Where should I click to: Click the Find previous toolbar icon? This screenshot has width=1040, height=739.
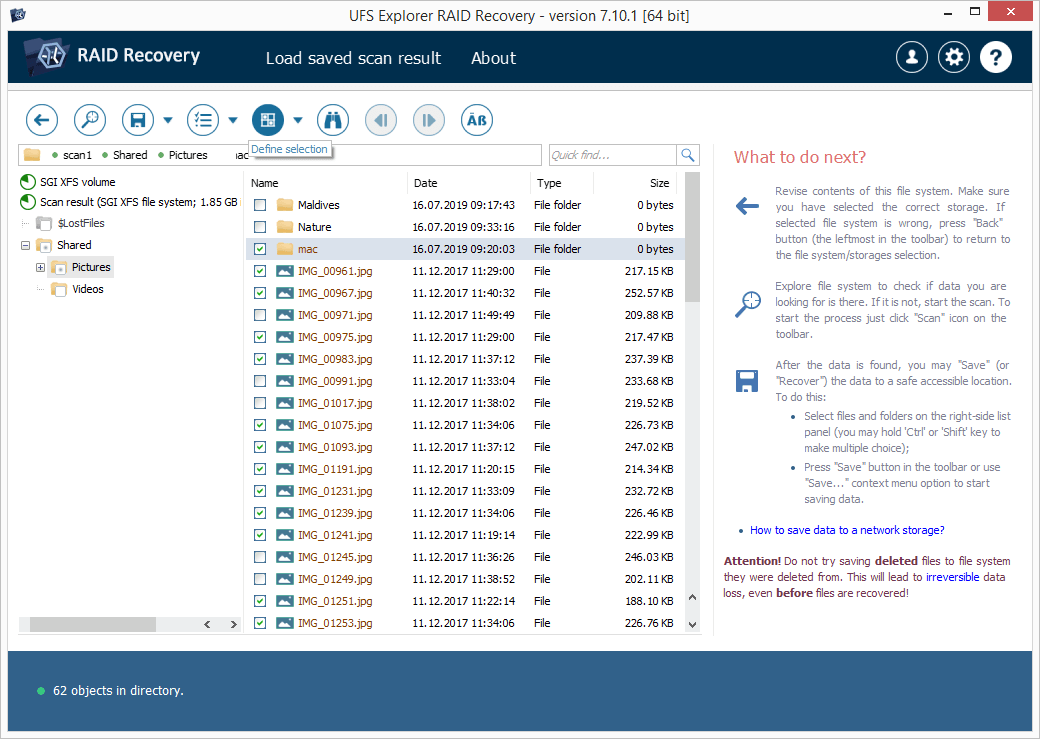pyautogui.click(x=381, y=120)
